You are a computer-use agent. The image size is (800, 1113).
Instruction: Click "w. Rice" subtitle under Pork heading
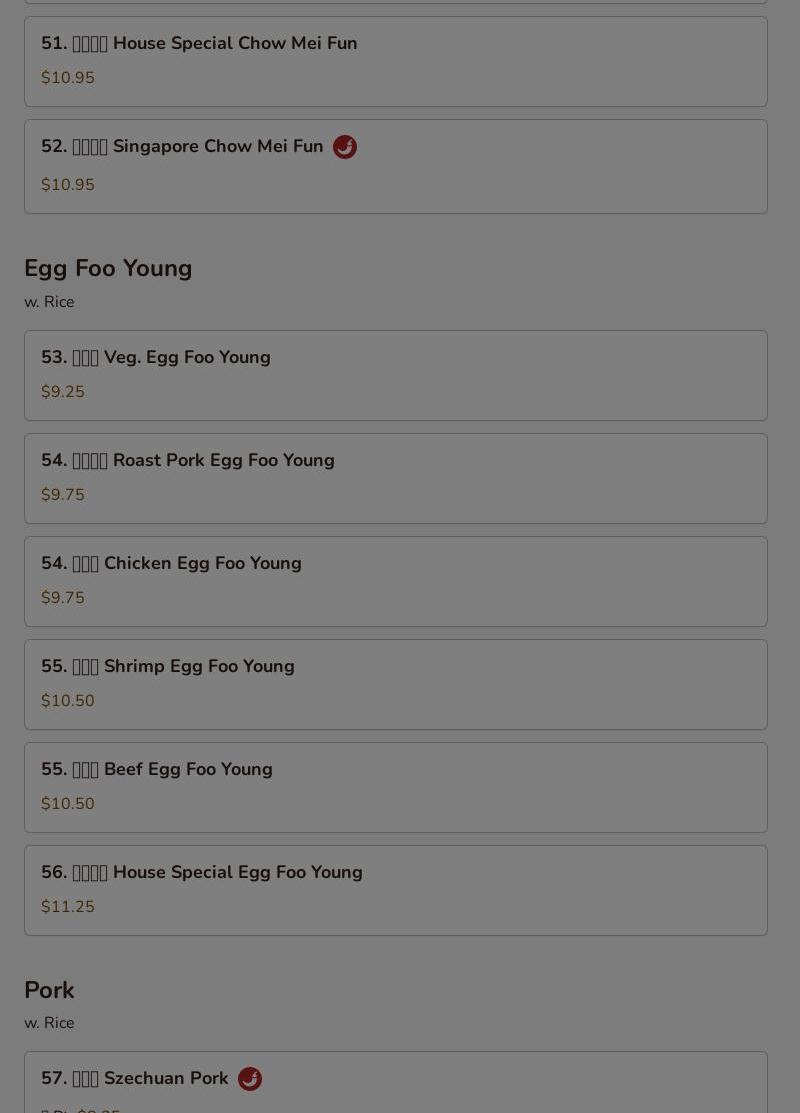click(x=49, y=1023)
